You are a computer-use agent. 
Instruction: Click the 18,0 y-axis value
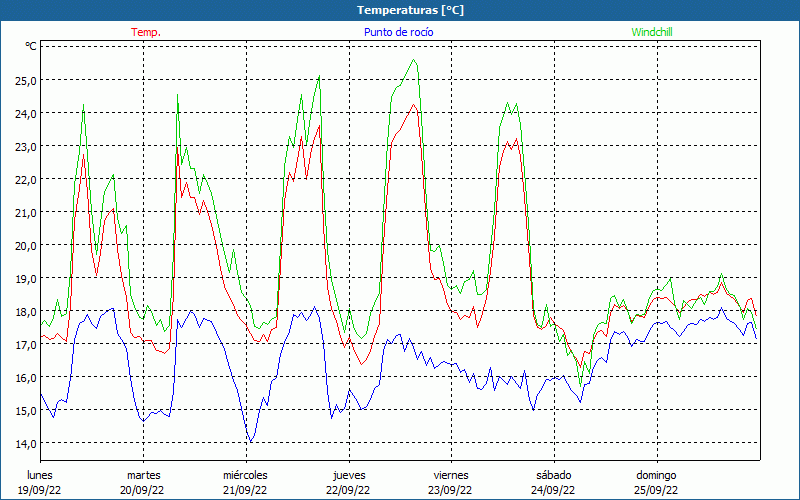coord(26,312)
